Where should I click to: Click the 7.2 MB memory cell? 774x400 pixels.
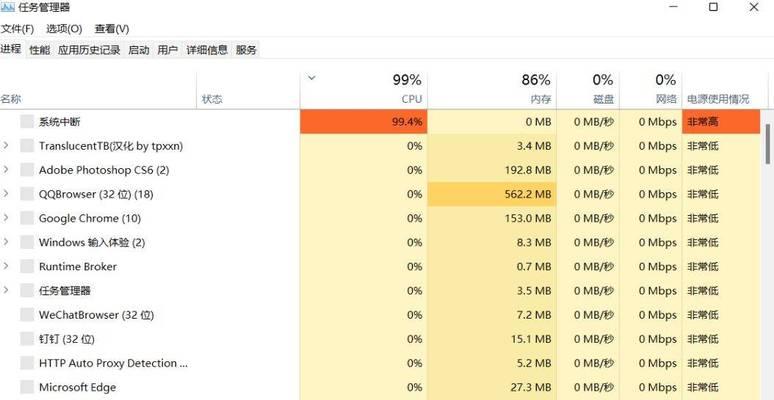point(492,315)
